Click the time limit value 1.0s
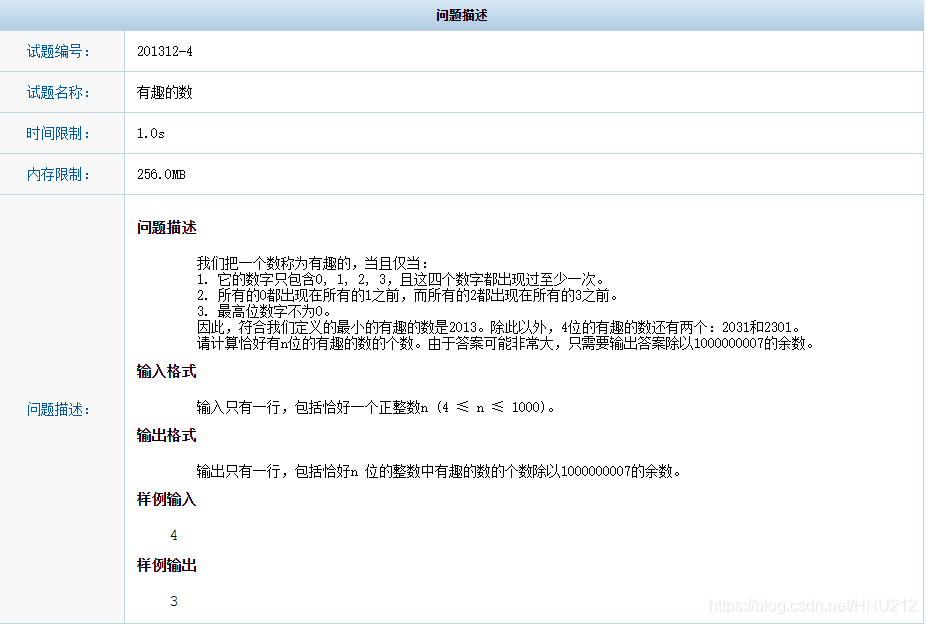 (150, 132)
